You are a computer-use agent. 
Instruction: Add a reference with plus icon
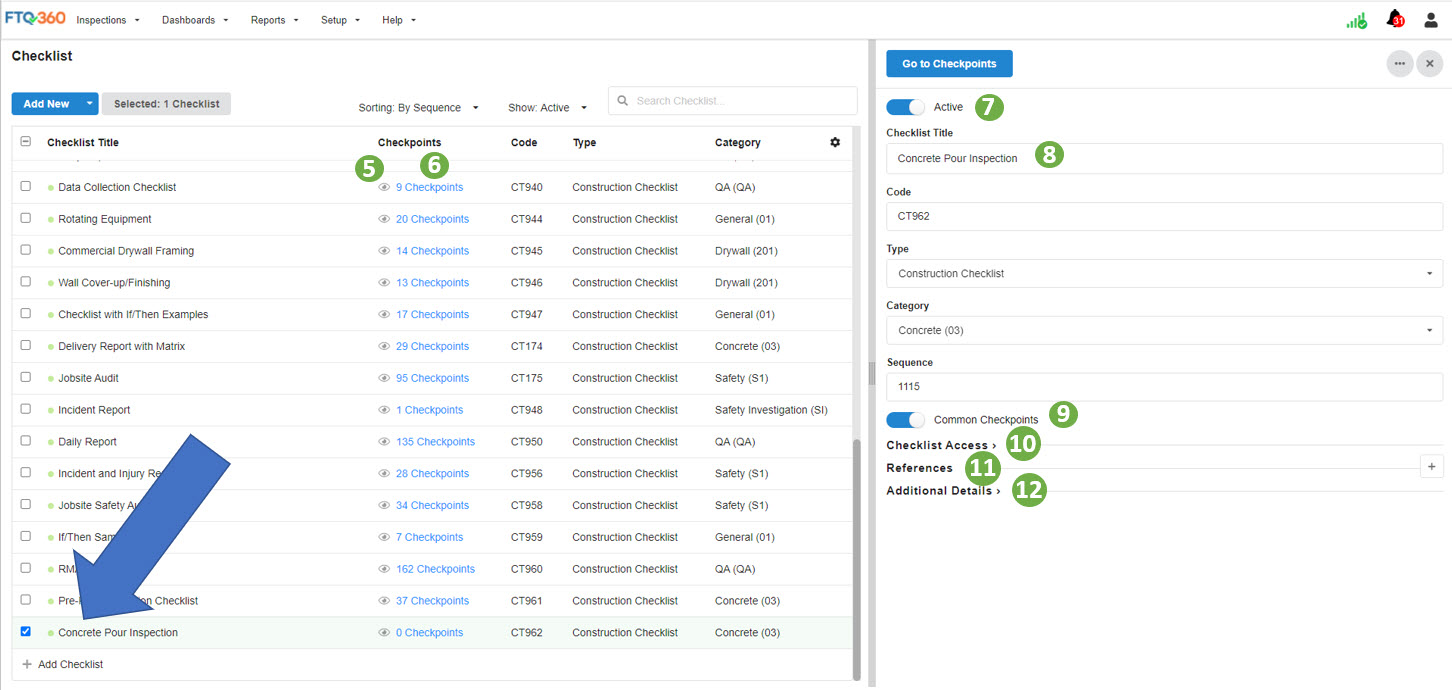[1431, 466]
